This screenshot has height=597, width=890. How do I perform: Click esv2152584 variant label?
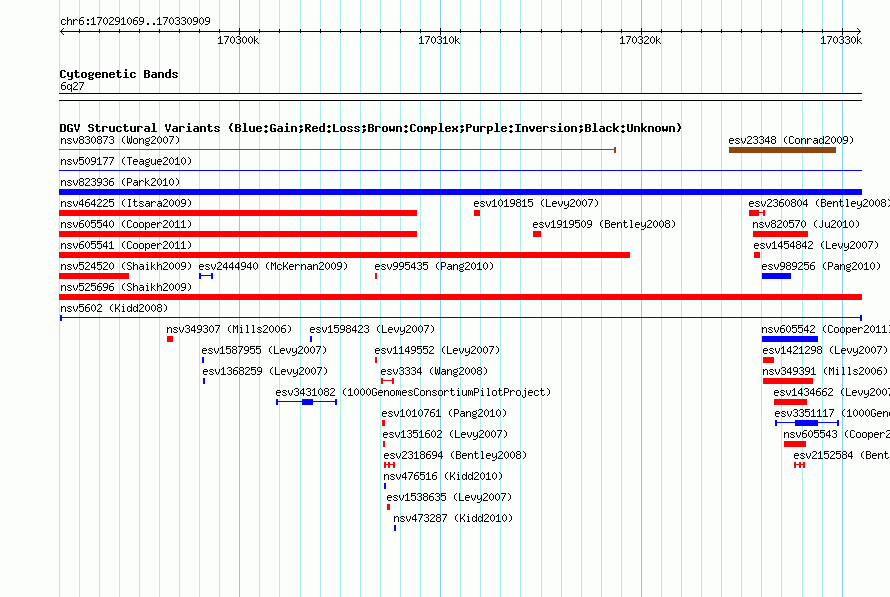pyautogui.click(x=842, y=455)
